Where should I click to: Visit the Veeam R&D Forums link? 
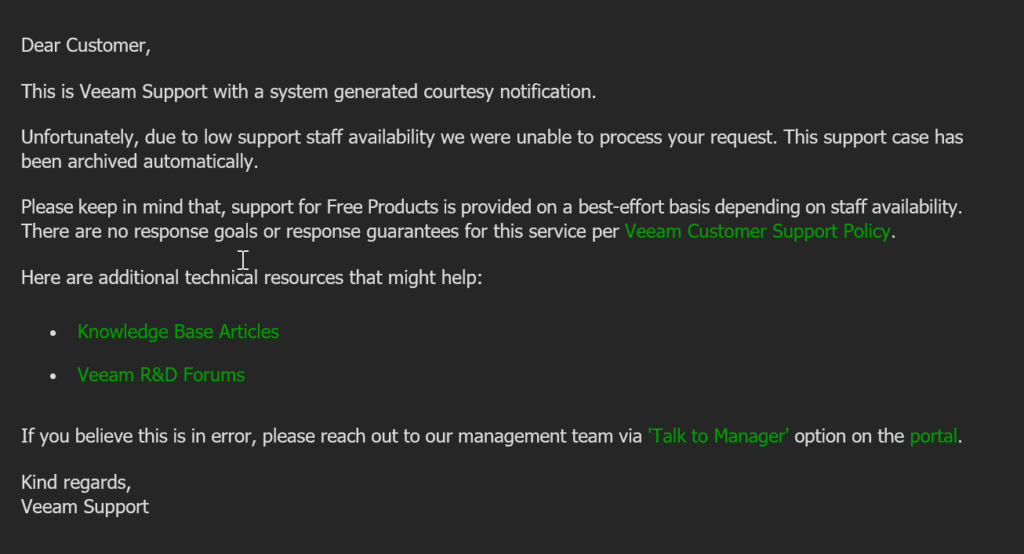pos(161,375)
